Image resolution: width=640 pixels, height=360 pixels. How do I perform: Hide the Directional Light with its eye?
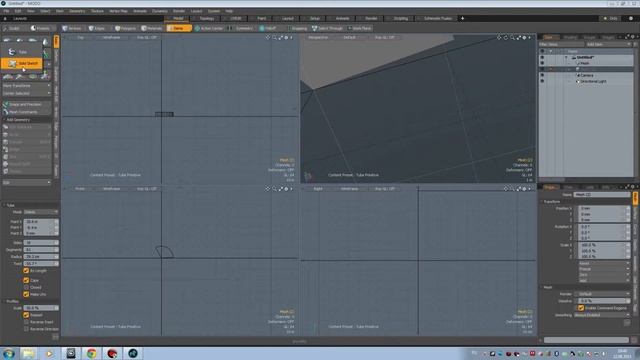point(542,81)
